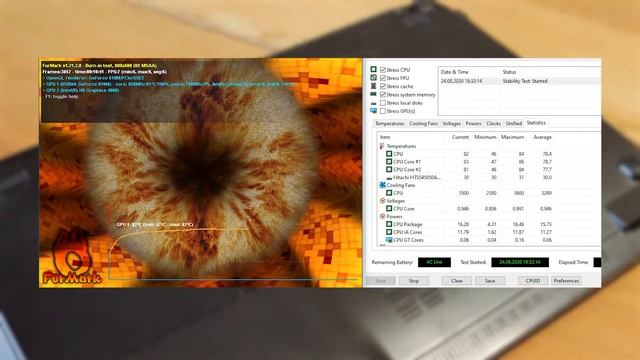Click the orange icon of Powers group
The height and width of the screenshot is (360, 640).
382,216
